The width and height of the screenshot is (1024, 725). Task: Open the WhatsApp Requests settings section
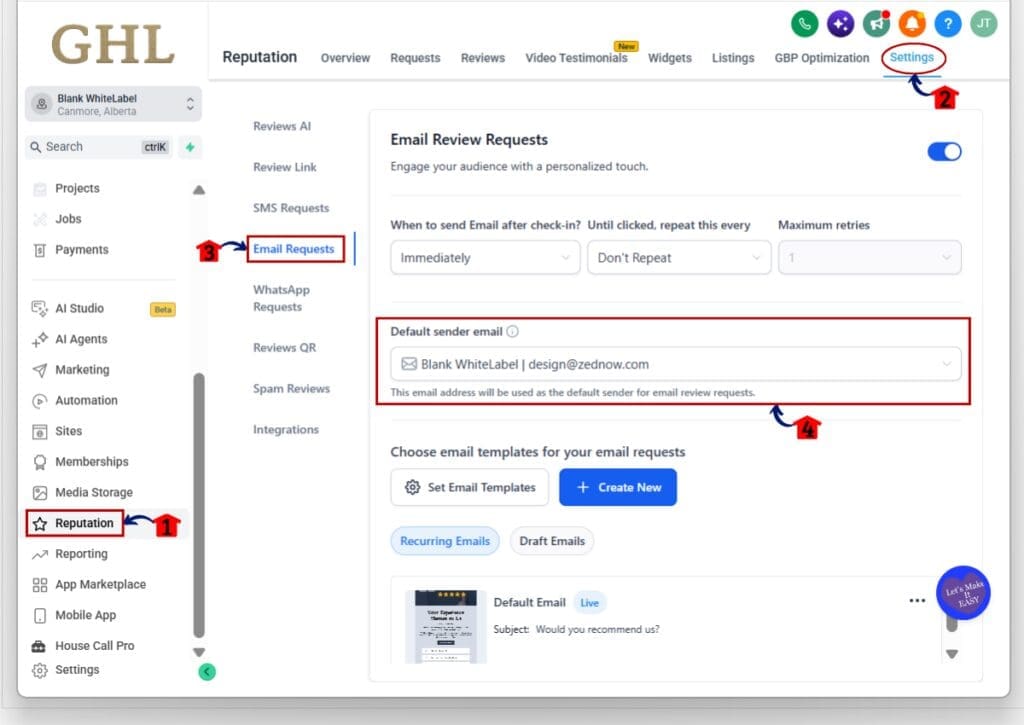(x=281, y=298)
